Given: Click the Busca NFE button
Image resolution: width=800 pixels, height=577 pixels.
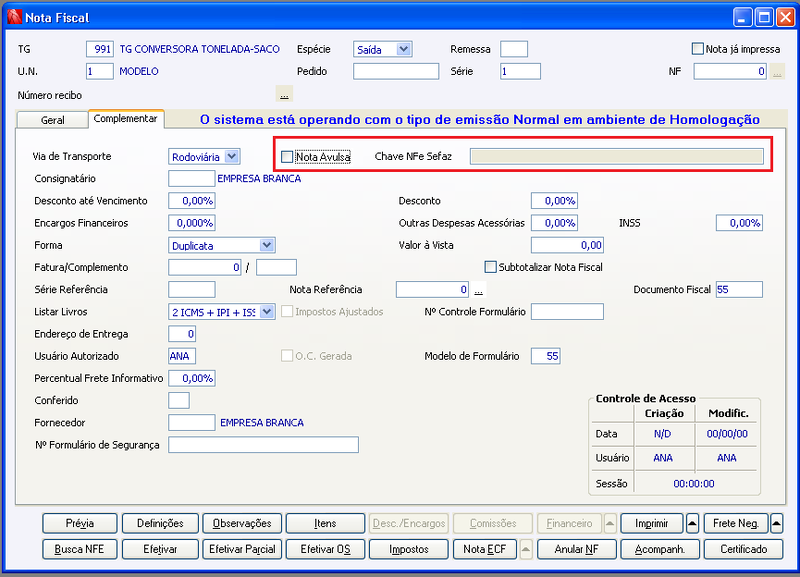Looking at the screenshot, I should [80, 549].
